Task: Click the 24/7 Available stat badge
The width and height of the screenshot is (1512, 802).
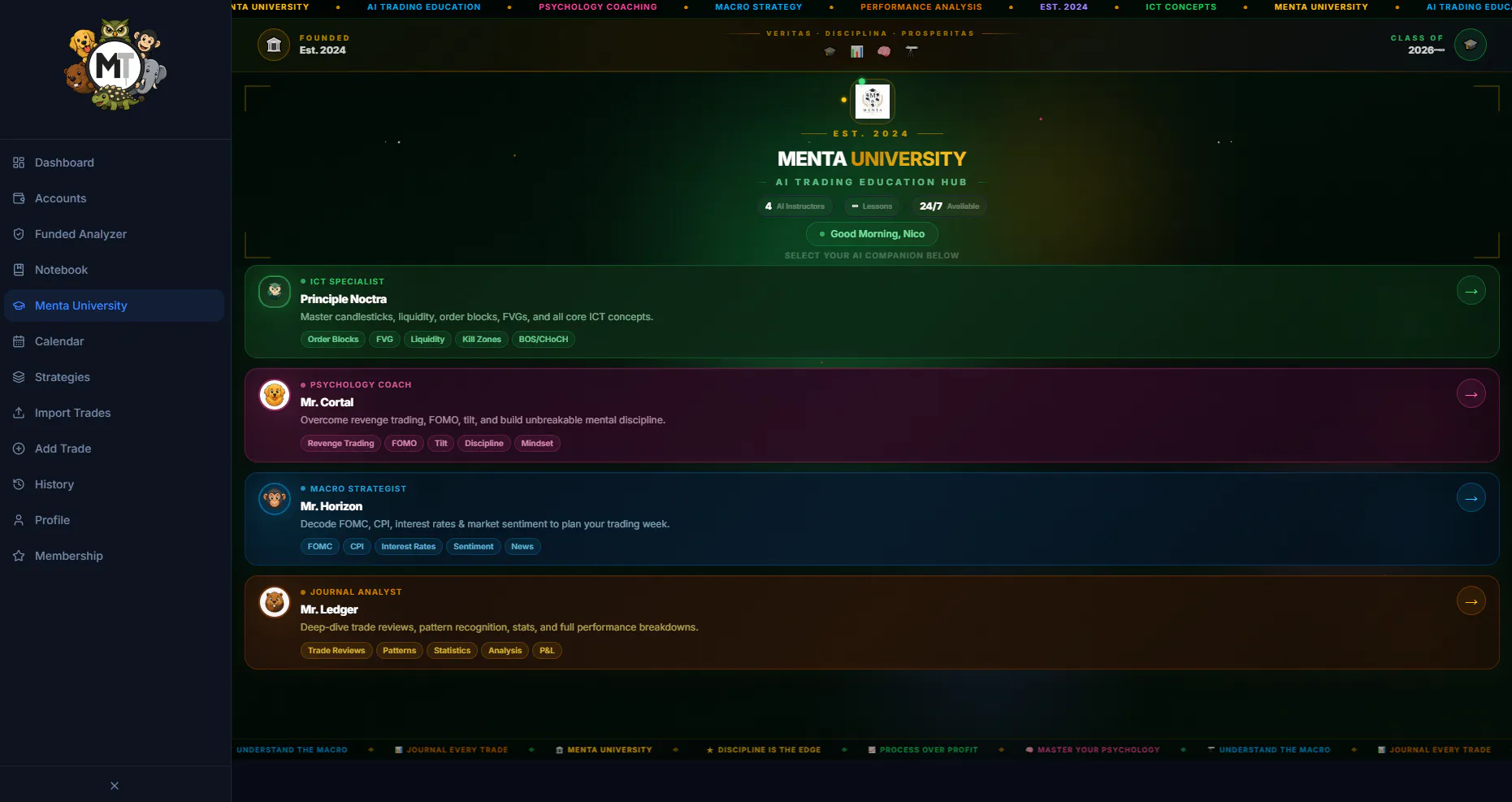Action: point(949,206)
